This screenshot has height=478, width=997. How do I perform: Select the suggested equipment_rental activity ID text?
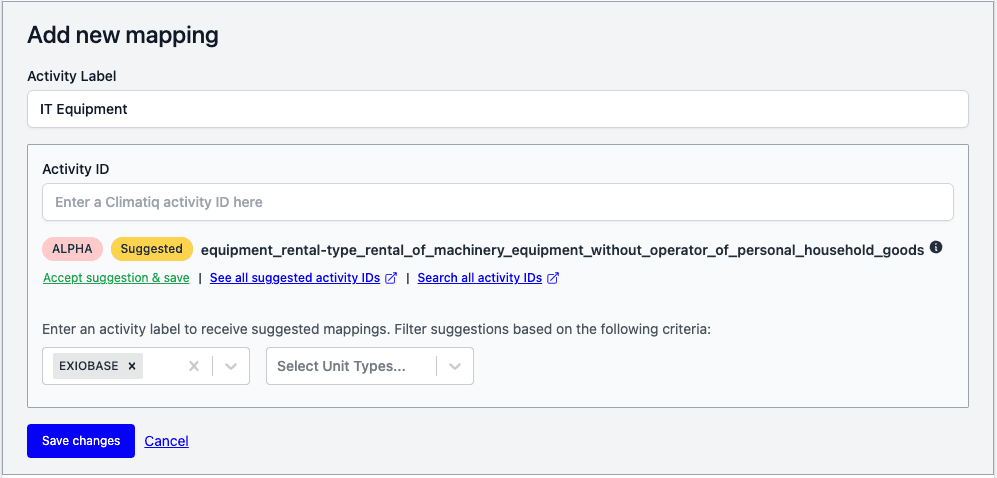point(562,249)
